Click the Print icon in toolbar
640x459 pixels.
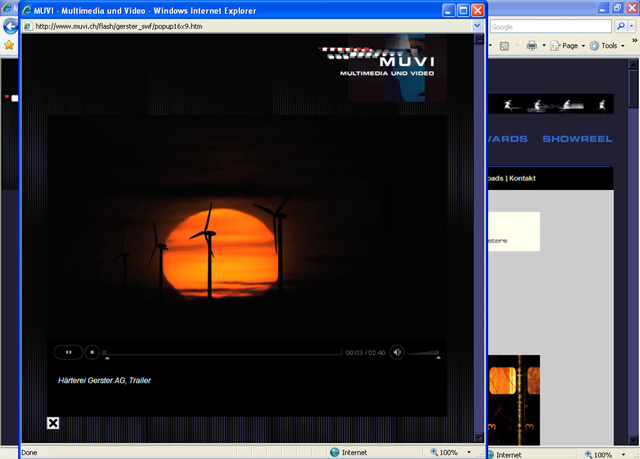tap(532, 46)
